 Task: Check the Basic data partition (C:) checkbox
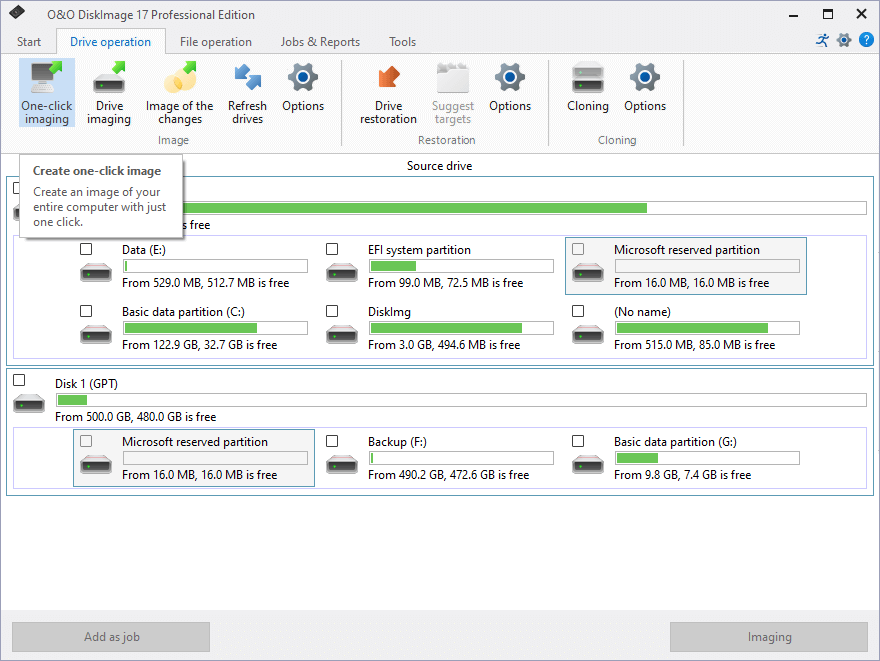[x=86, y=311]
